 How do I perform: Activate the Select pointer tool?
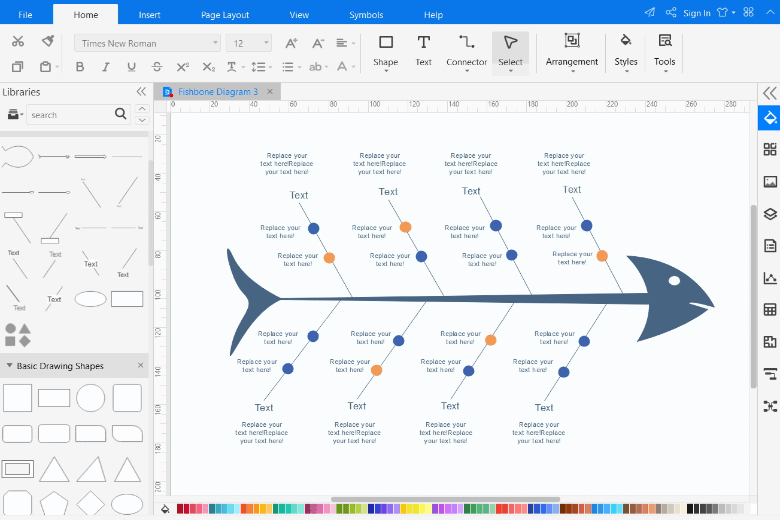[x=510, y=53]
